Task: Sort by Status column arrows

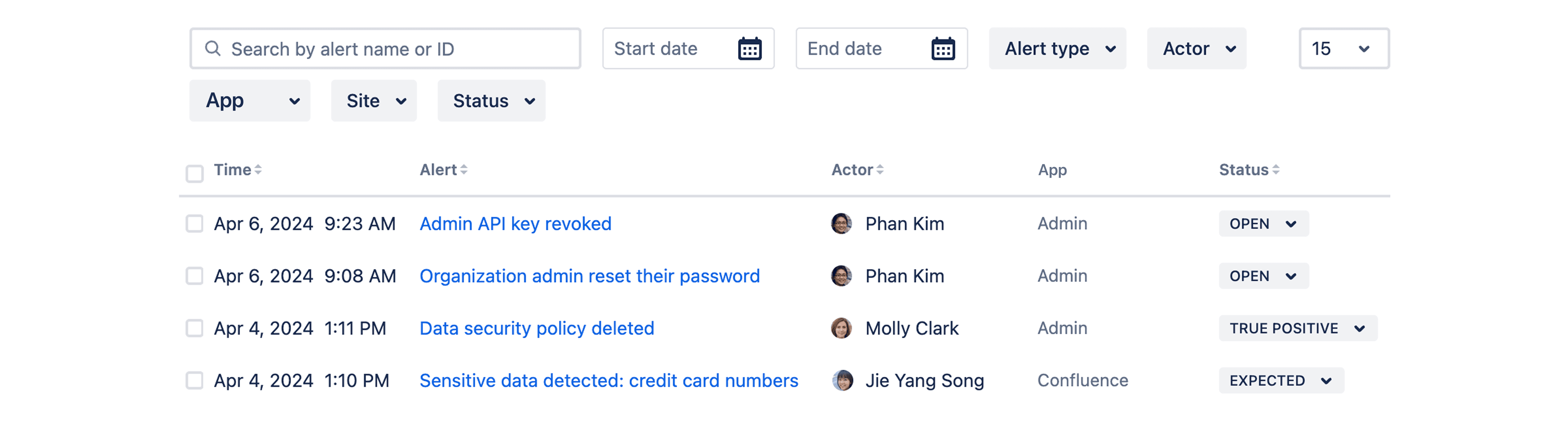Action: point(1276,170)
